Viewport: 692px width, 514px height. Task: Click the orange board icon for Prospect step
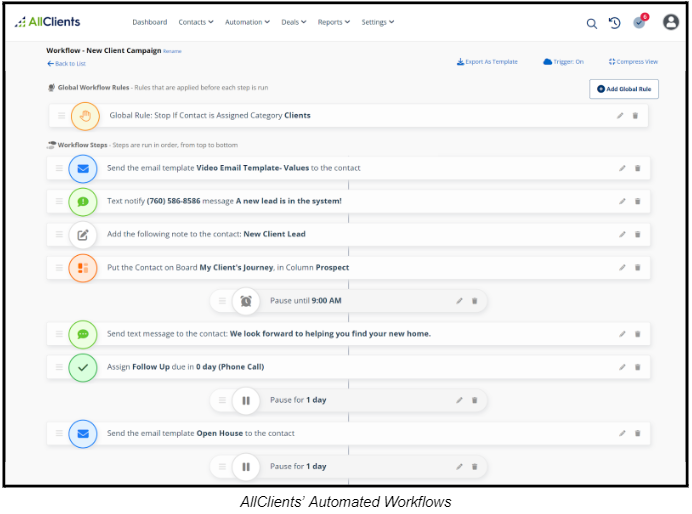(83, 268)
